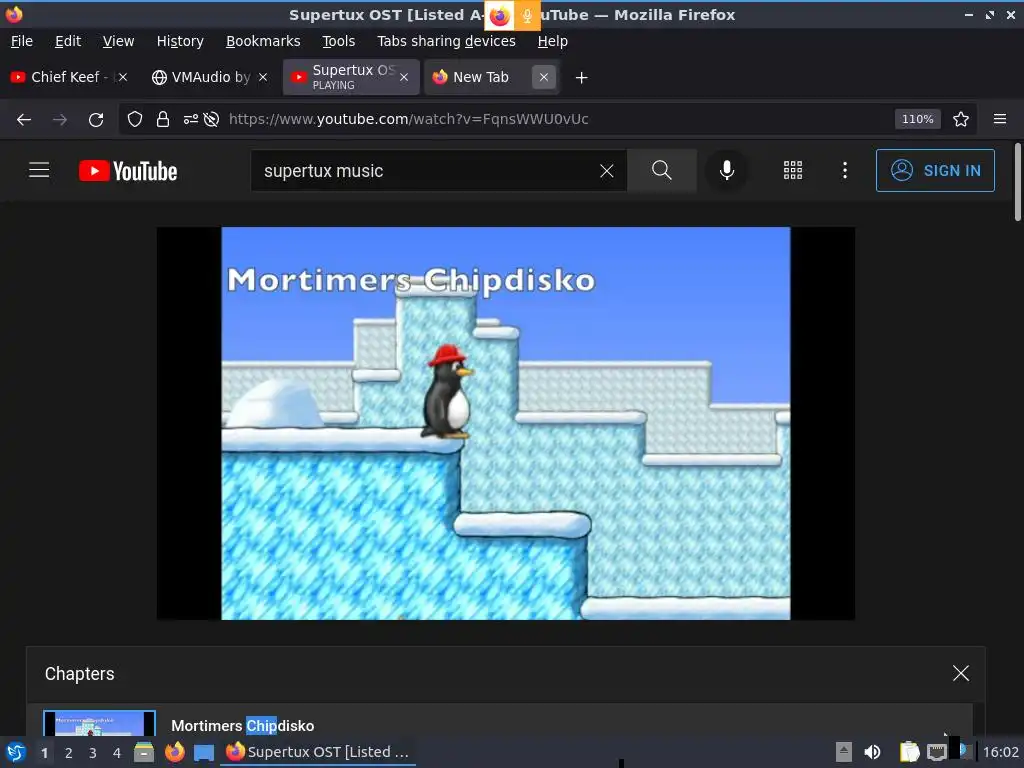Image resolution: width=1024 pixels, height=768 pixels.
Task: Go back to the previous page
Action: 24,120
